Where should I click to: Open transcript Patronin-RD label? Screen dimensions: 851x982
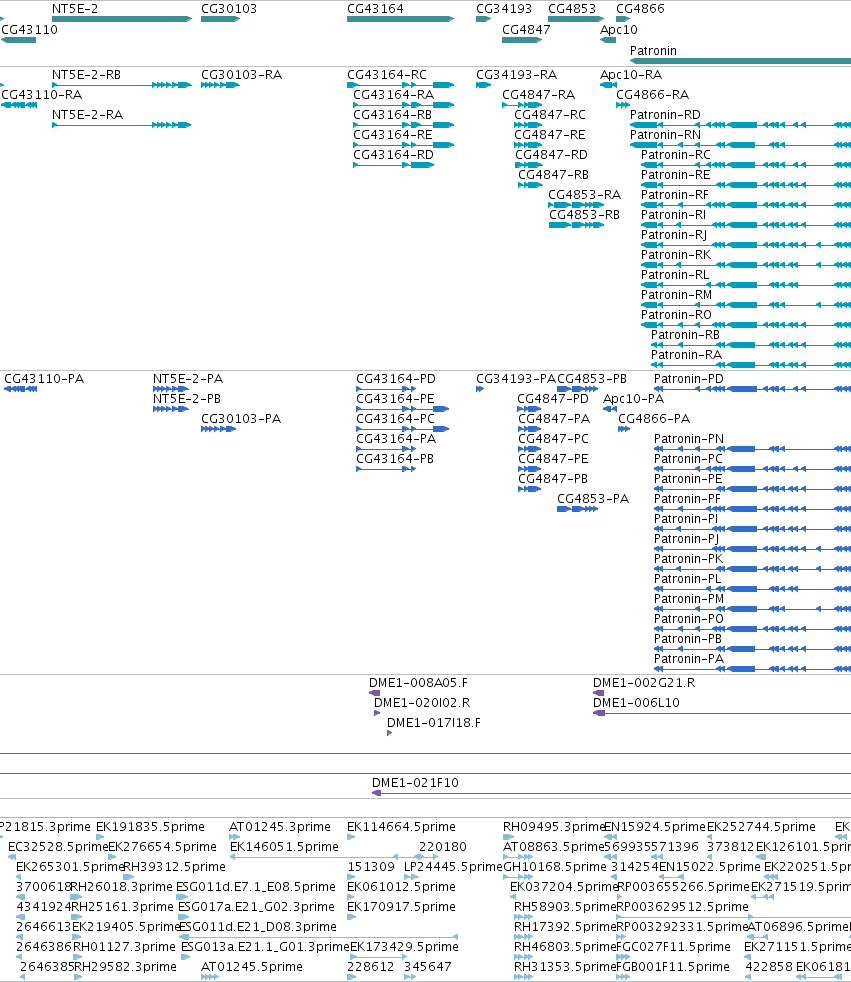(665, 115)
